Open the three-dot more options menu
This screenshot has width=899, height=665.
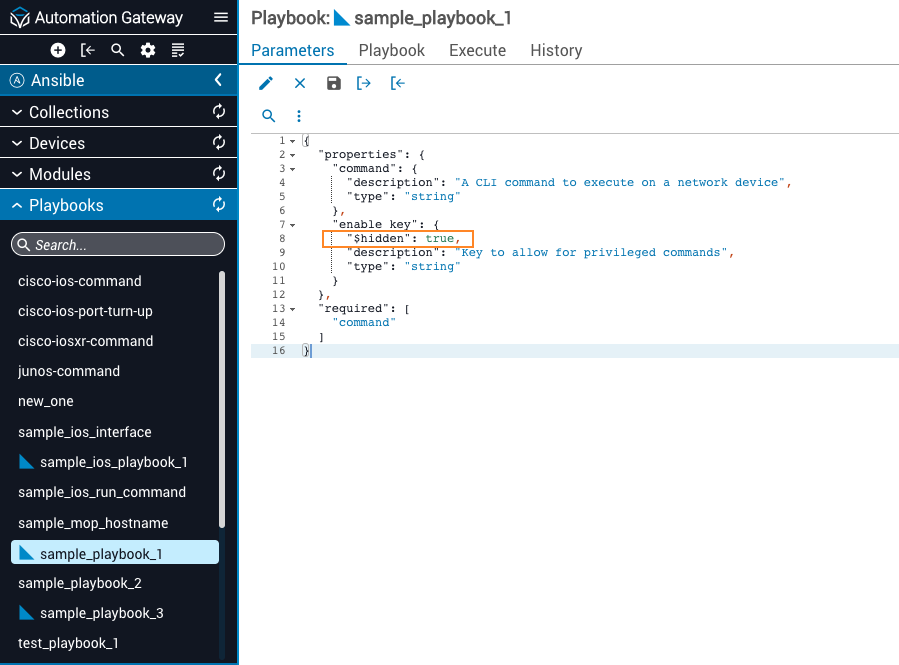(x=298, y=116)
